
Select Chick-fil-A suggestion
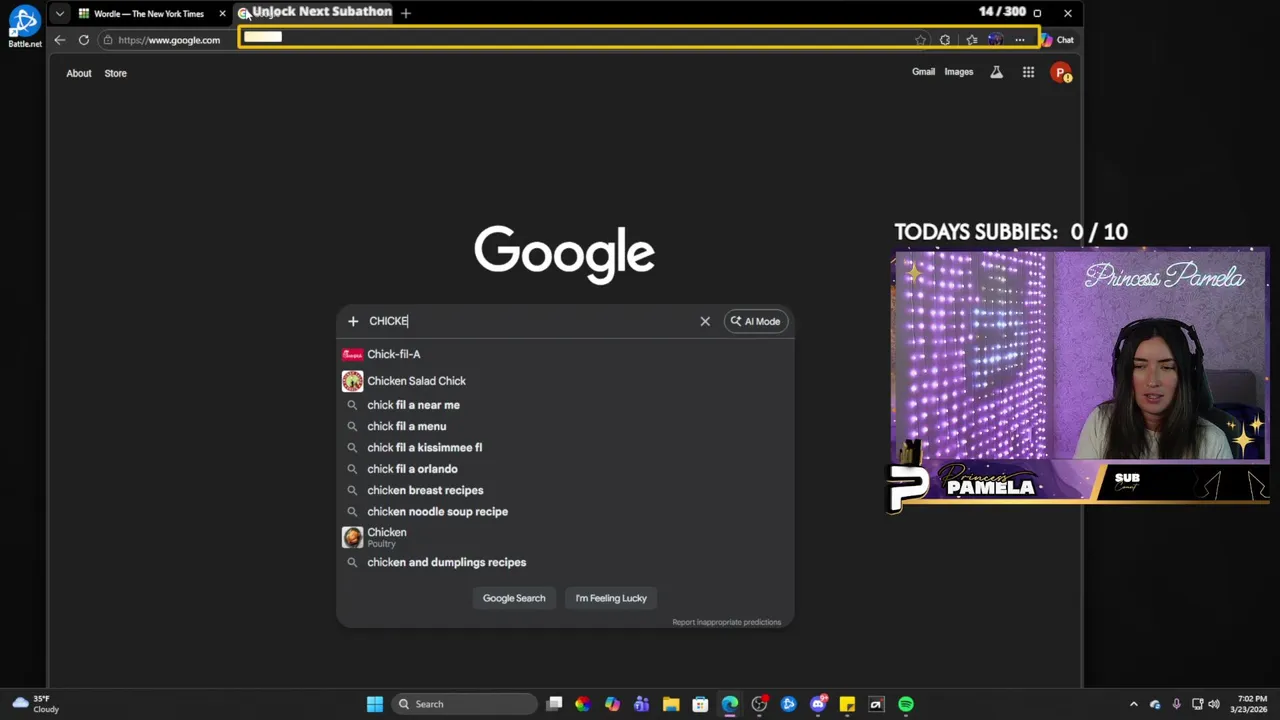[565, 354]
